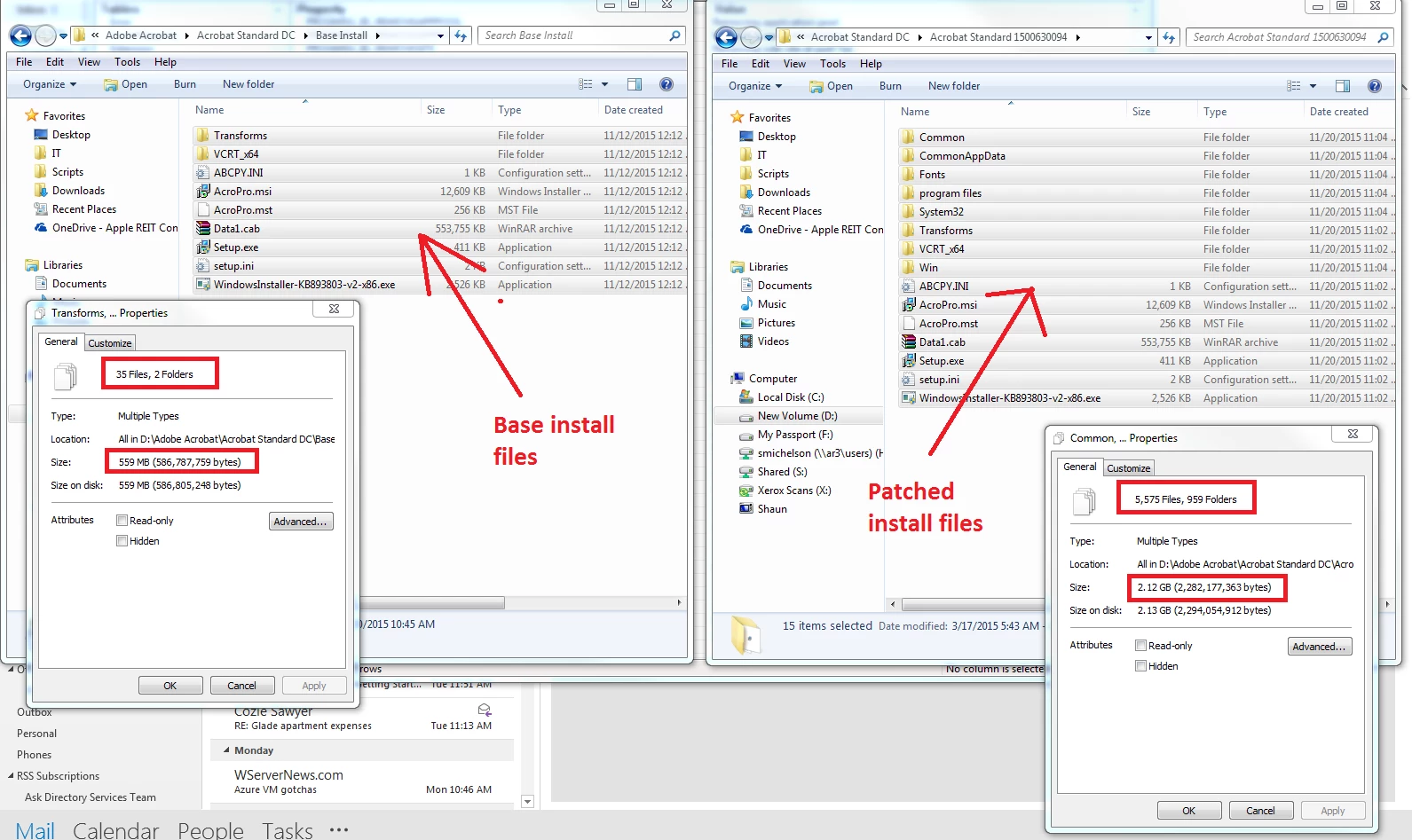Click New folder in Base Install toolbar
The height and width of the screenshot is (840, 1412).
point(248,84)
